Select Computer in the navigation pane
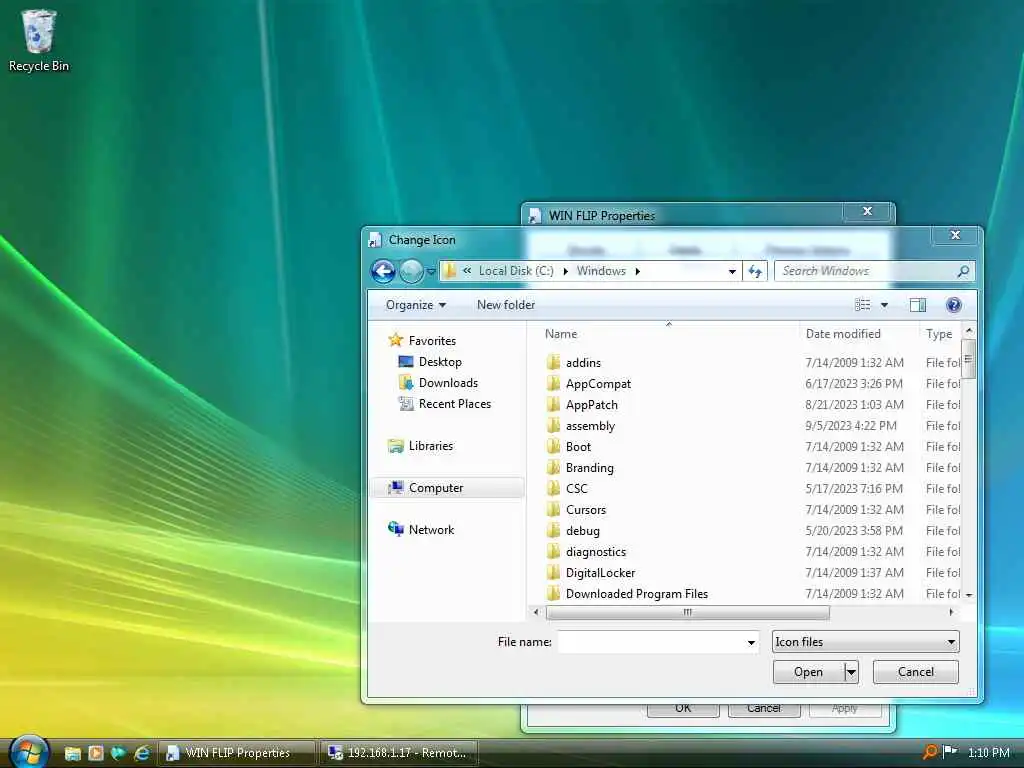Image resolution: width=1024 pixels, height=768 pixels. coord(436,488)
